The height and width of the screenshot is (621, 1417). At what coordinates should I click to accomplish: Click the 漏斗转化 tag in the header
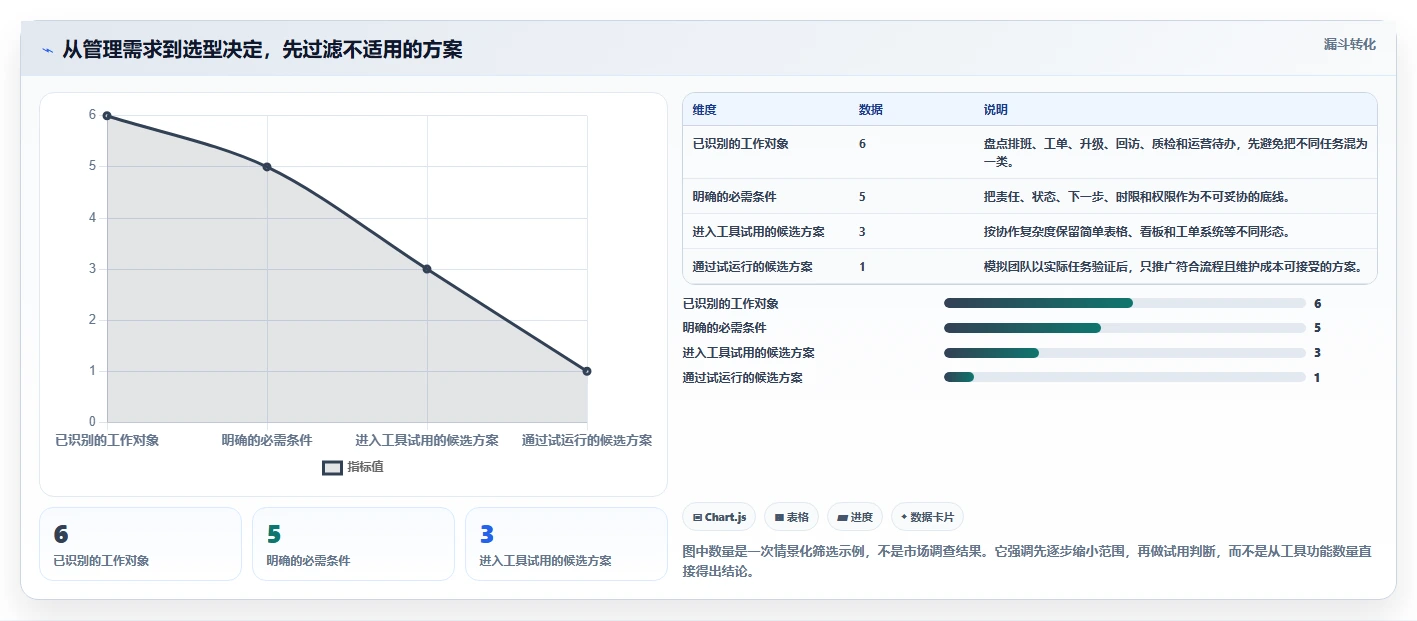1349,44
